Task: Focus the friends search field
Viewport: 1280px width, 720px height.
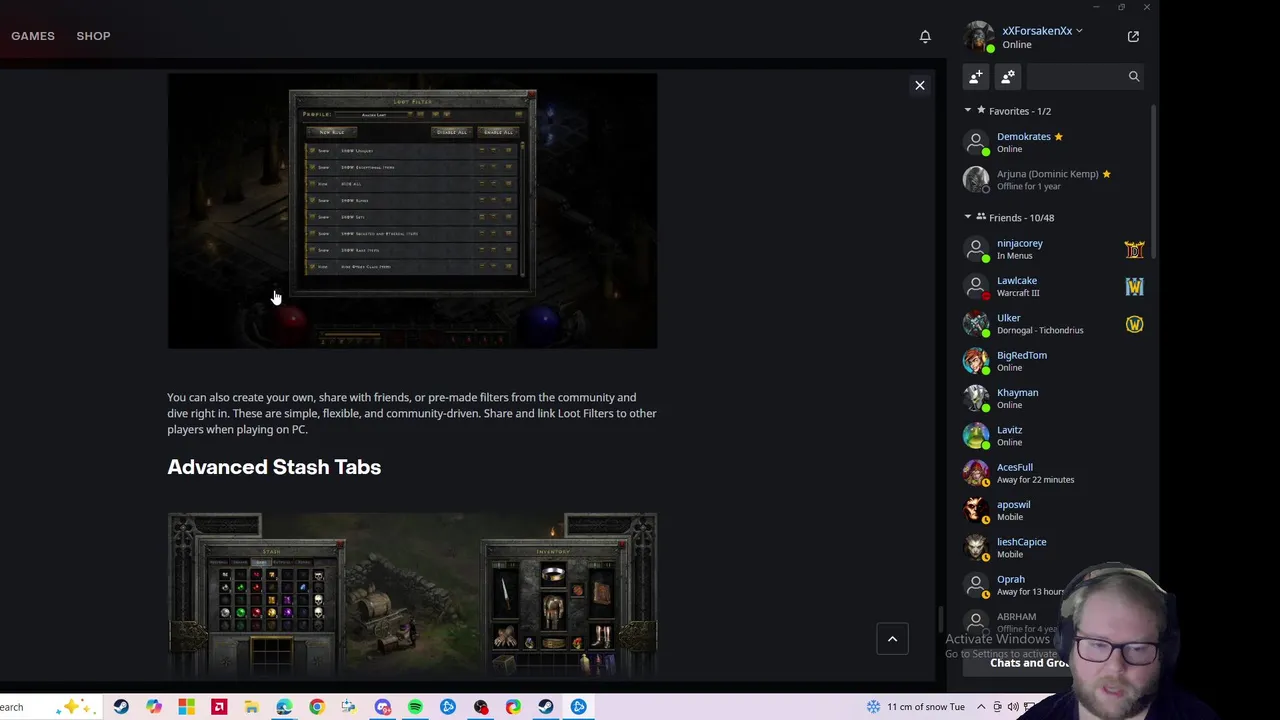Action: point(1076,77)
